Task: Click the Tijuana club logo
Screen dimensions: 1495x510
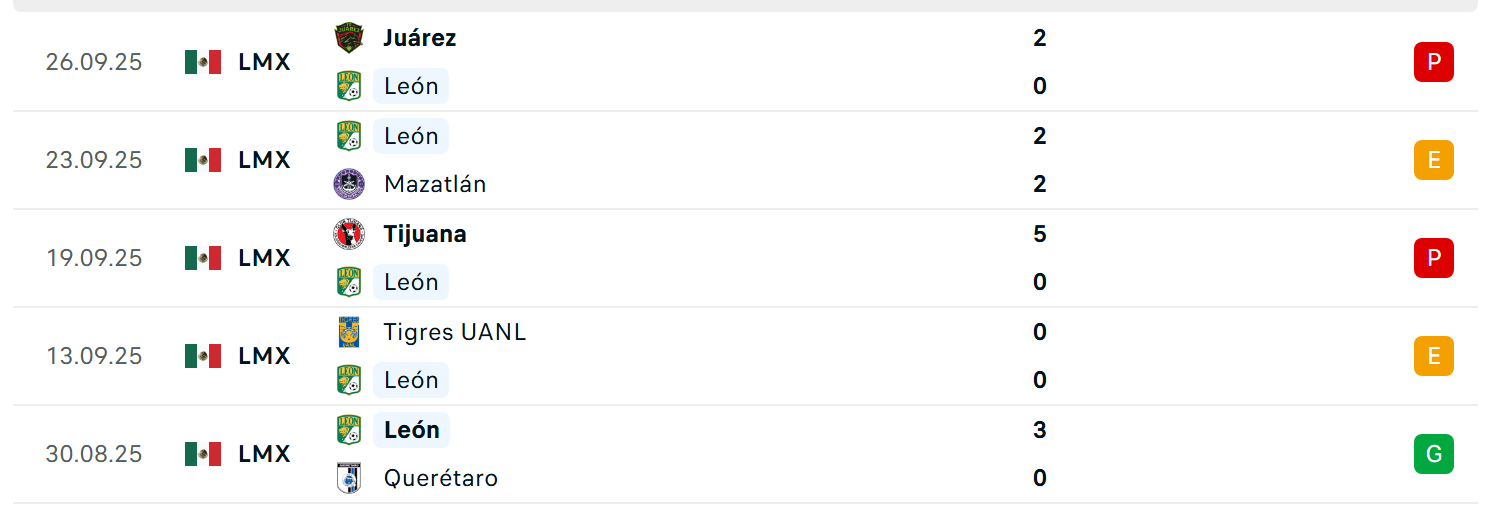Action: tap(349, 234)
